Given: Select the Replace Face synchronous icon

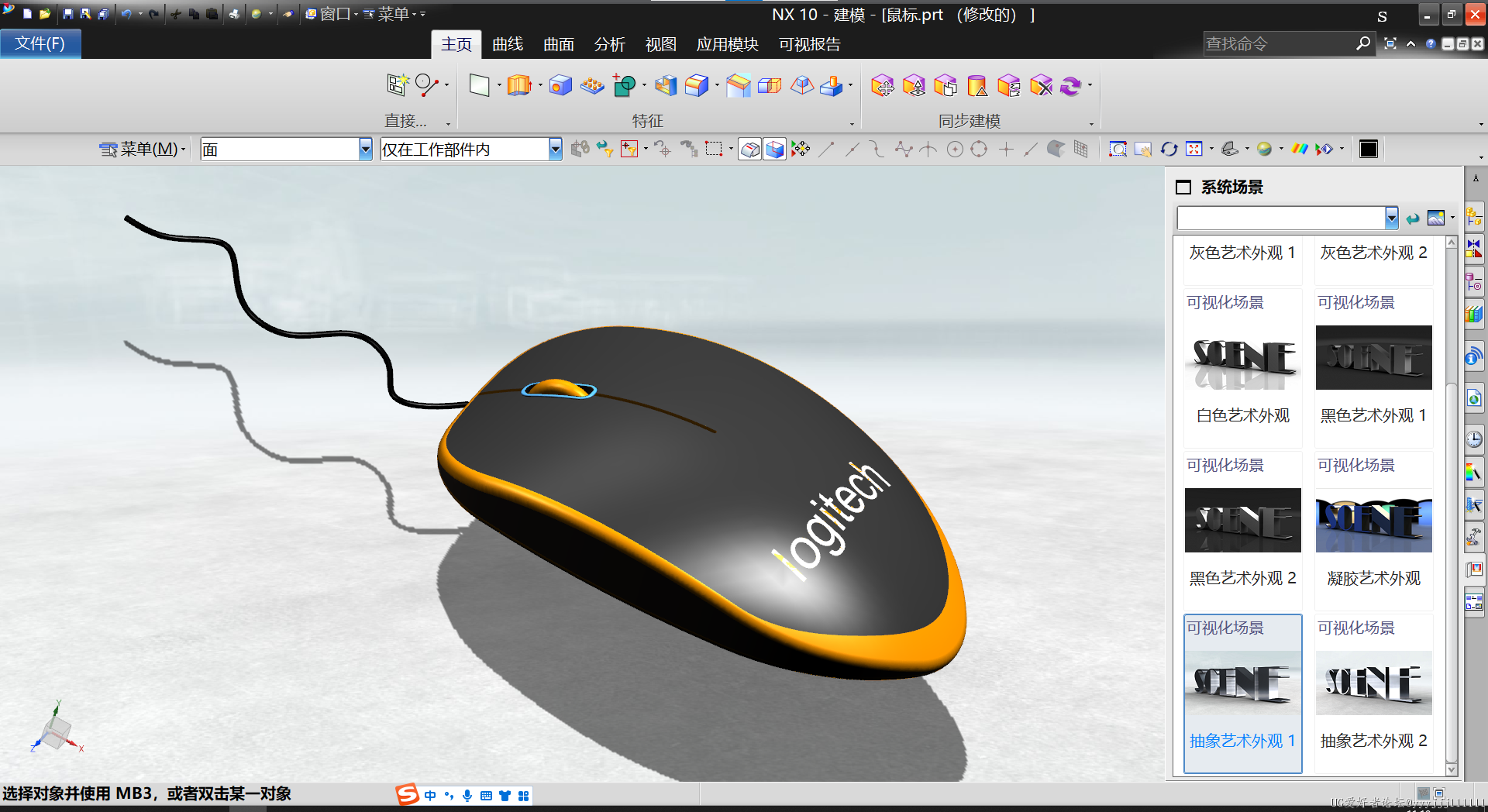Looking at the screenshot, I should tap(1010, 85).
